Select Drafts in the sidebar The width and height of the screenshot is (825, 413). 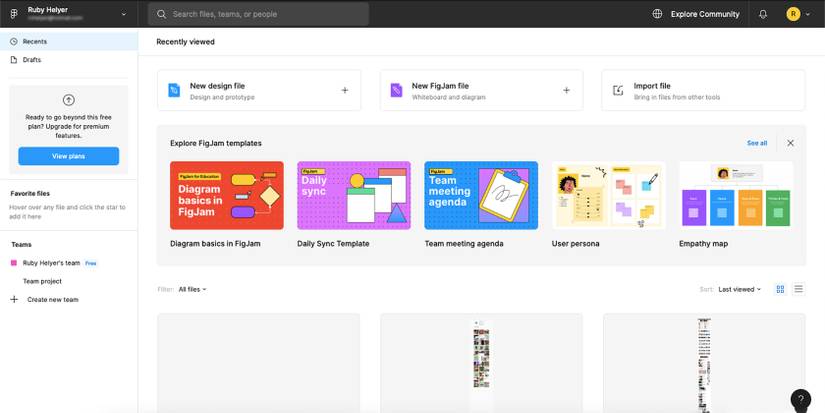[x=69, y=60]
